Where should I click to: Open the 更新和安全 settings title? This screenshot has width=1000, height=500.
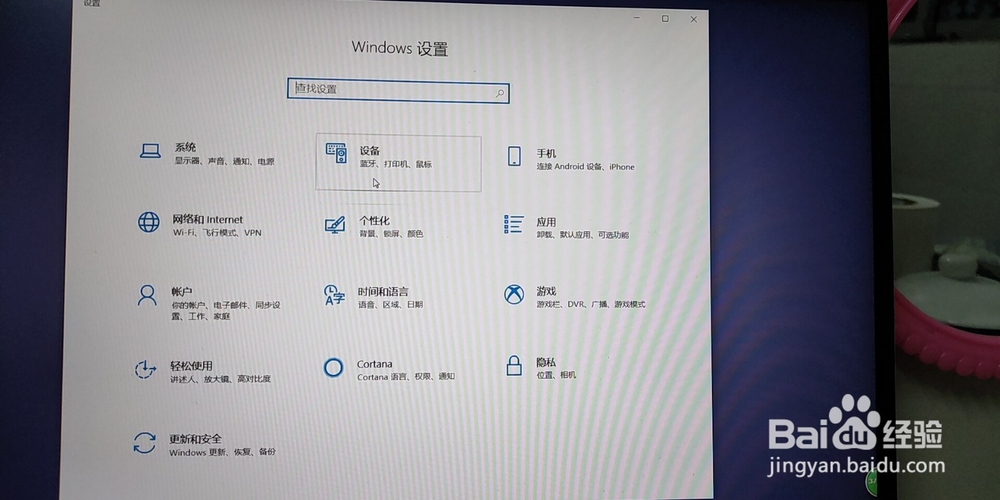[x=195, y=439]
